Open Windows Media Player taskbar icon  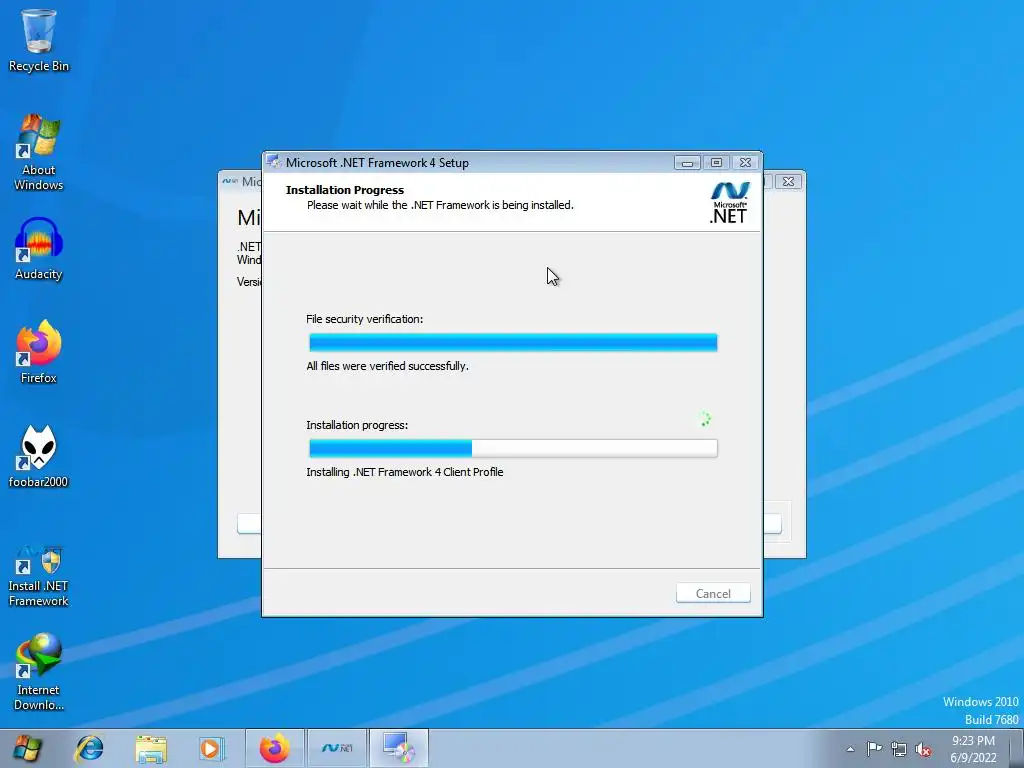click(x=211, y=748)
